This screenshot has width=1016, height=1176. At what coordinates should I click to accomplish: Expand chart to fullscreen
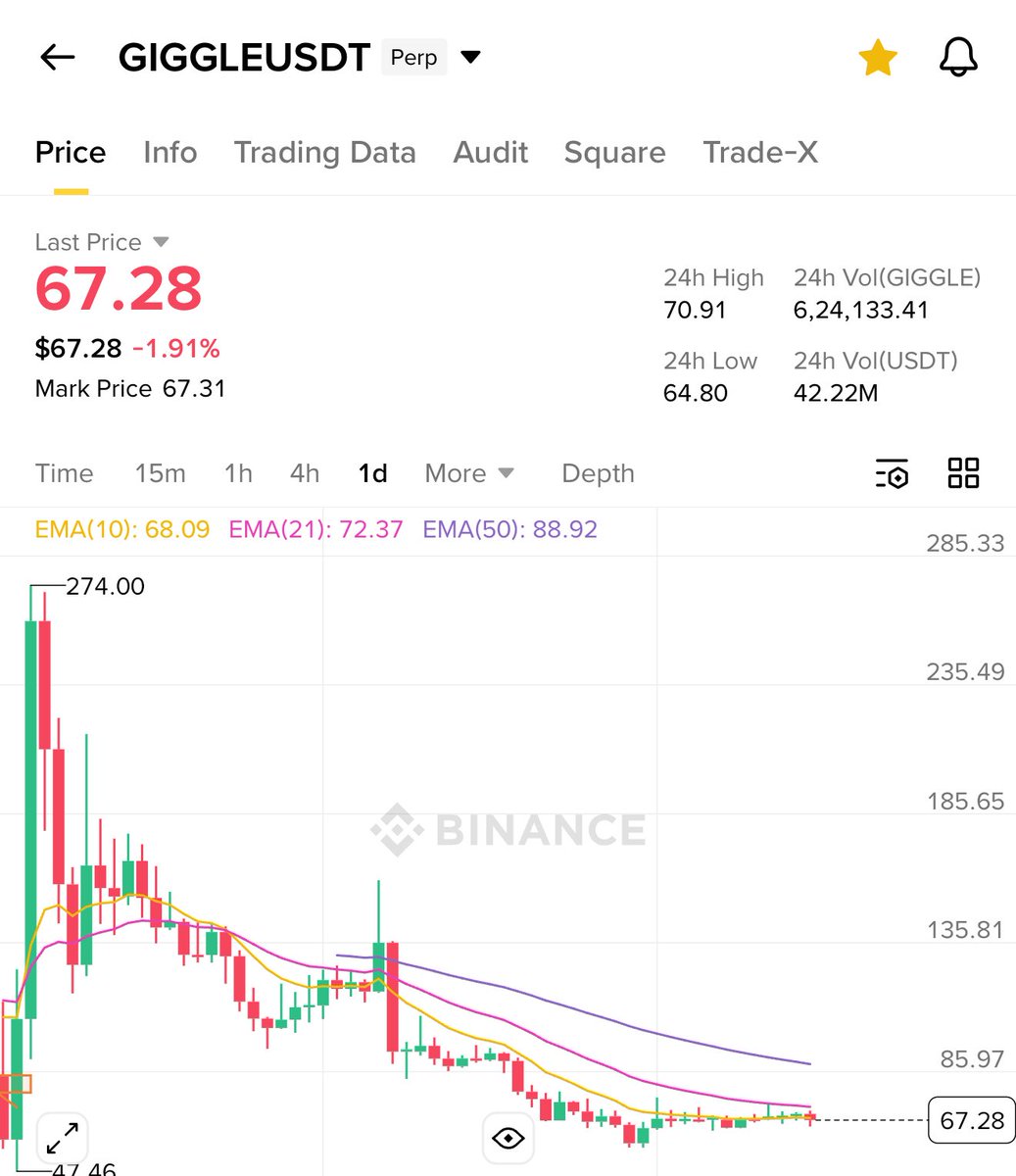pyautogui.click(x=64, y=1139)
